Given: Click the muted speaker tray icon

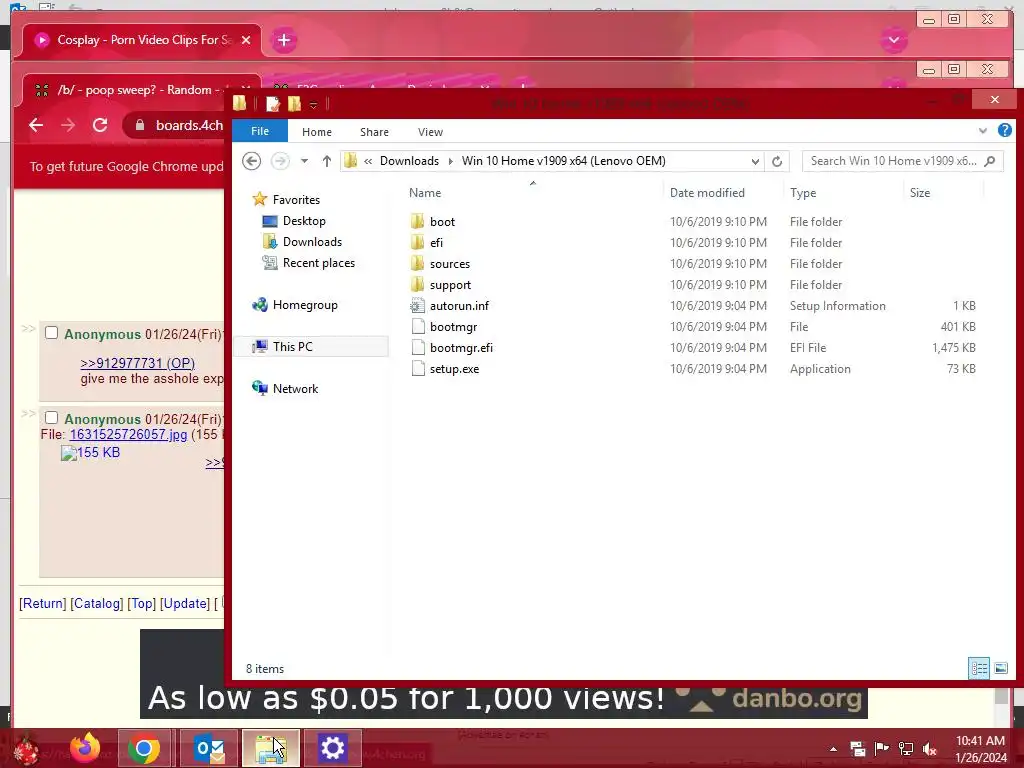Looking at the screenshot, I should pyautogui.click(x=929, y=749).
